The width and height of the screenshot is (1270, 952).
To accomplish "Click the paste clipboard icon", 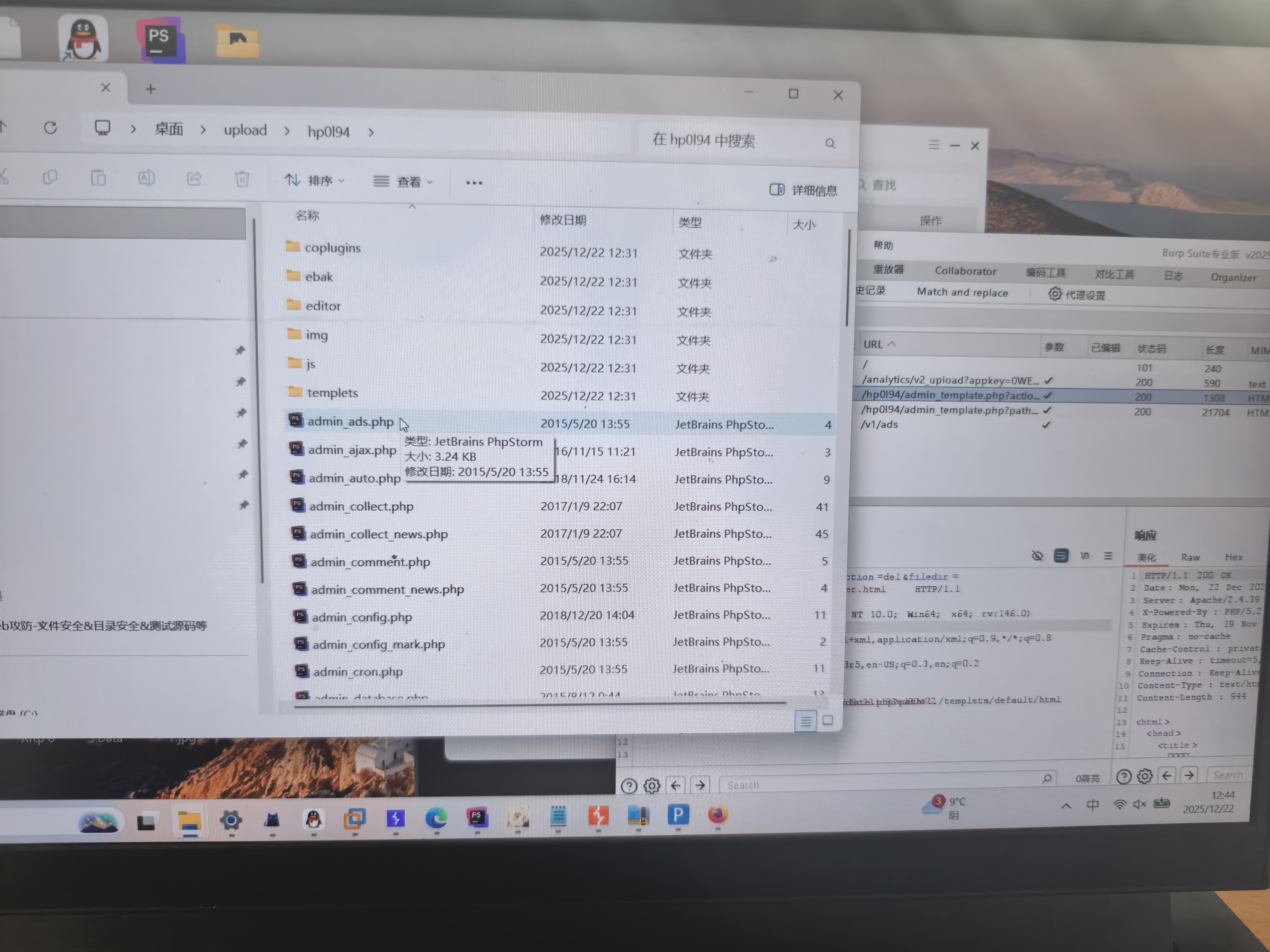I will pyautogui.click(x=98, y=178).
